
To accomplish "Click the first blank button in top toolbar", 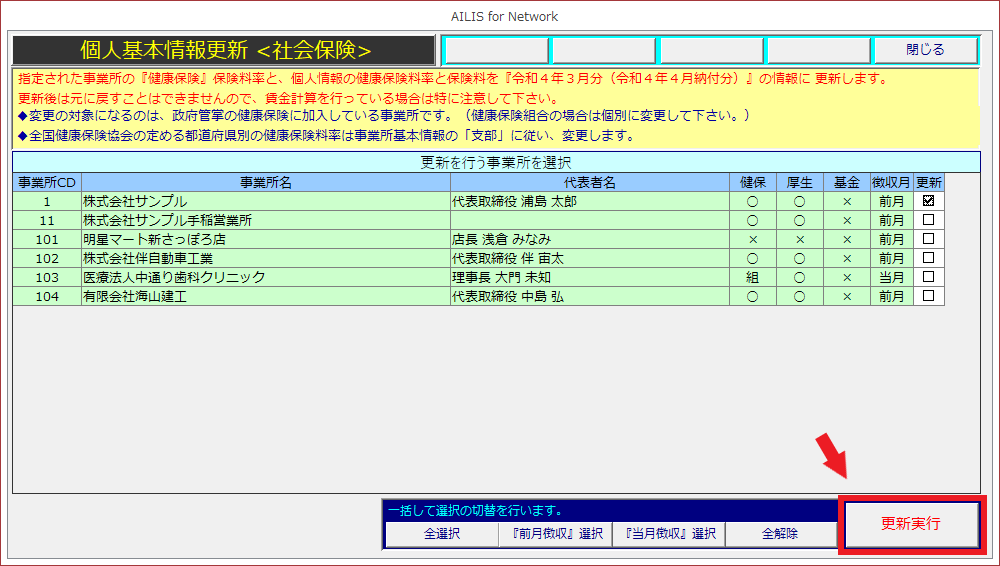I will coord(495,50).
